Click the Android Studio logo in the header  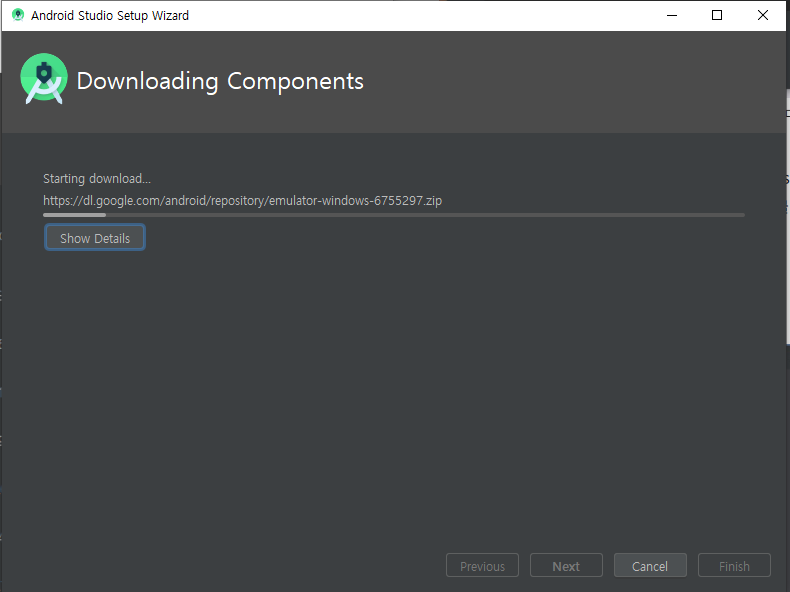click(44, 79)
